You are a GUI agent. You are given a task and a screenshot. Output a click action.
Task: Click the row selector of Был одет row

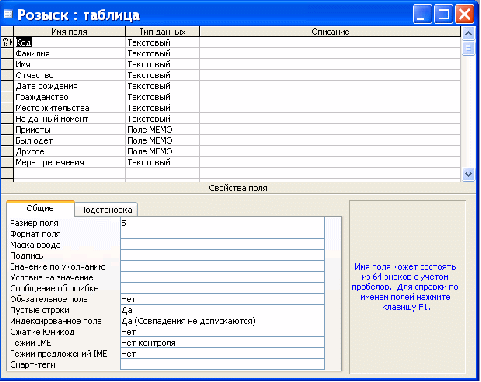point(7,141)
